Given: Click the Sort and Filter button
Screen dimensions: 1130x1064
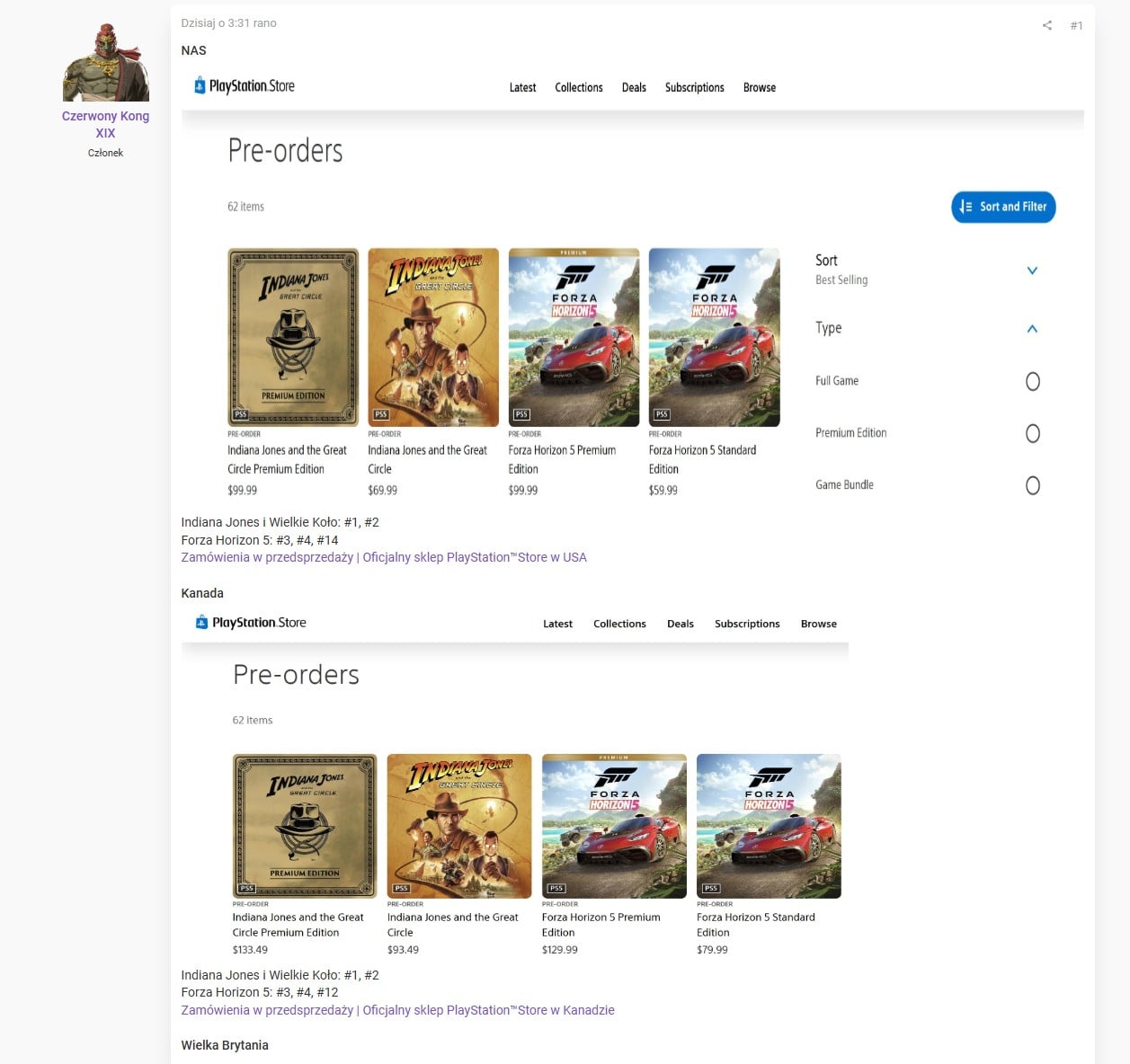Looking at the screenshot, I should (x=1003, y=207).
